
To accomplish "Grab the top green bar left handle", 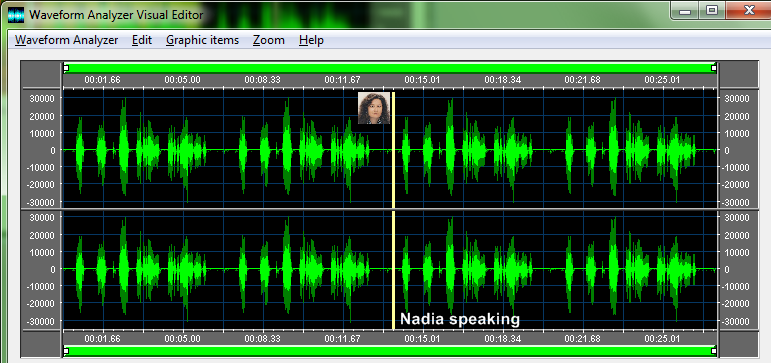I will (66, 68).
